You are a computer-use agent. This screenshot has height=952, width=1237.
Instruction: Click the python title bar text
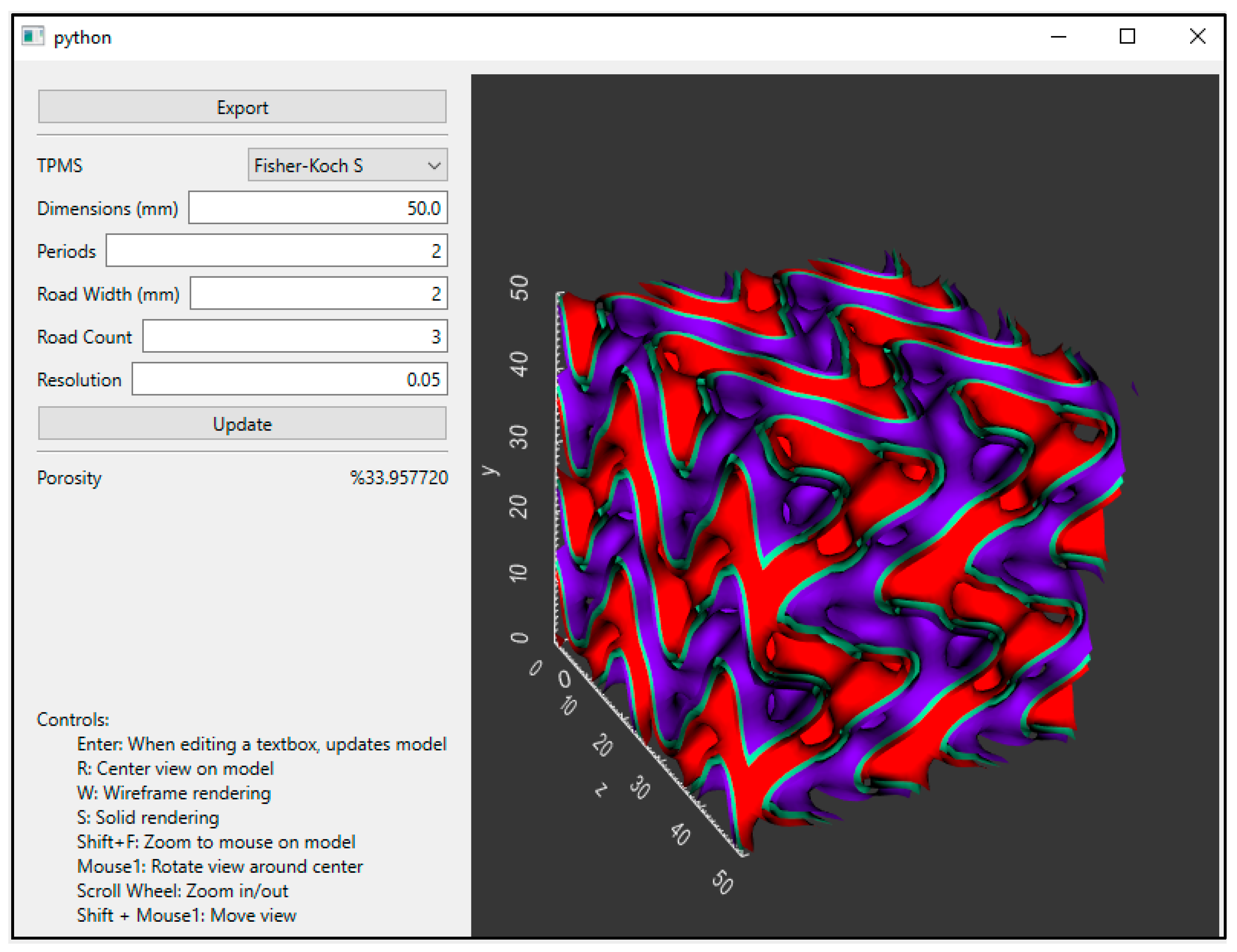(x=82, y=37)
